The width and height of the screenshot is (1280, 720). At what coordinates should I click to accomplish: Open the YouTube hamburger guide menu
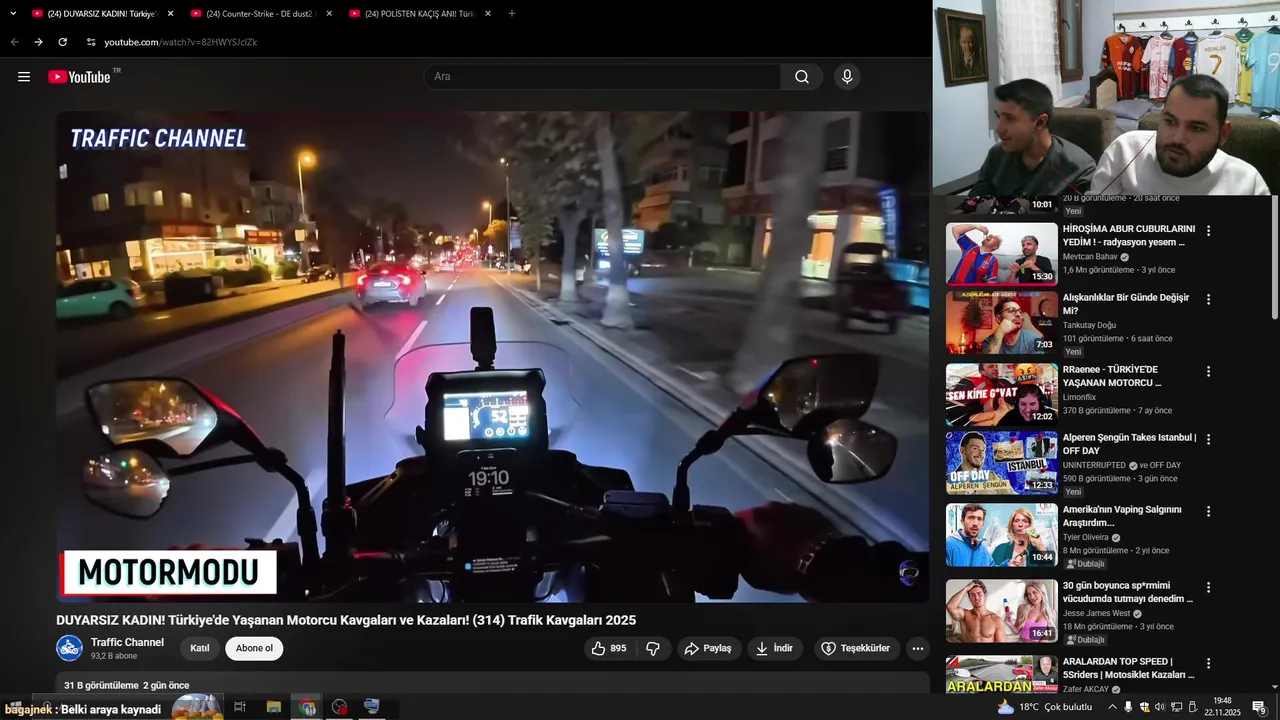(24, 77)
